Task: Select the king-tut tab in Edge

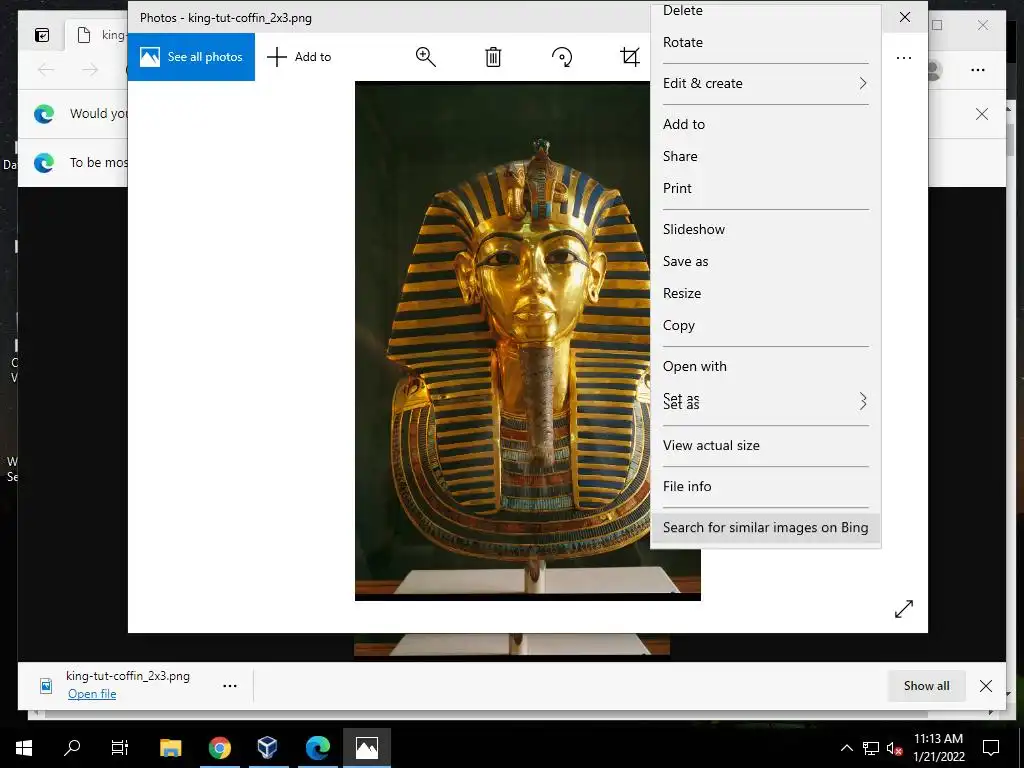Action: point(97,35)
